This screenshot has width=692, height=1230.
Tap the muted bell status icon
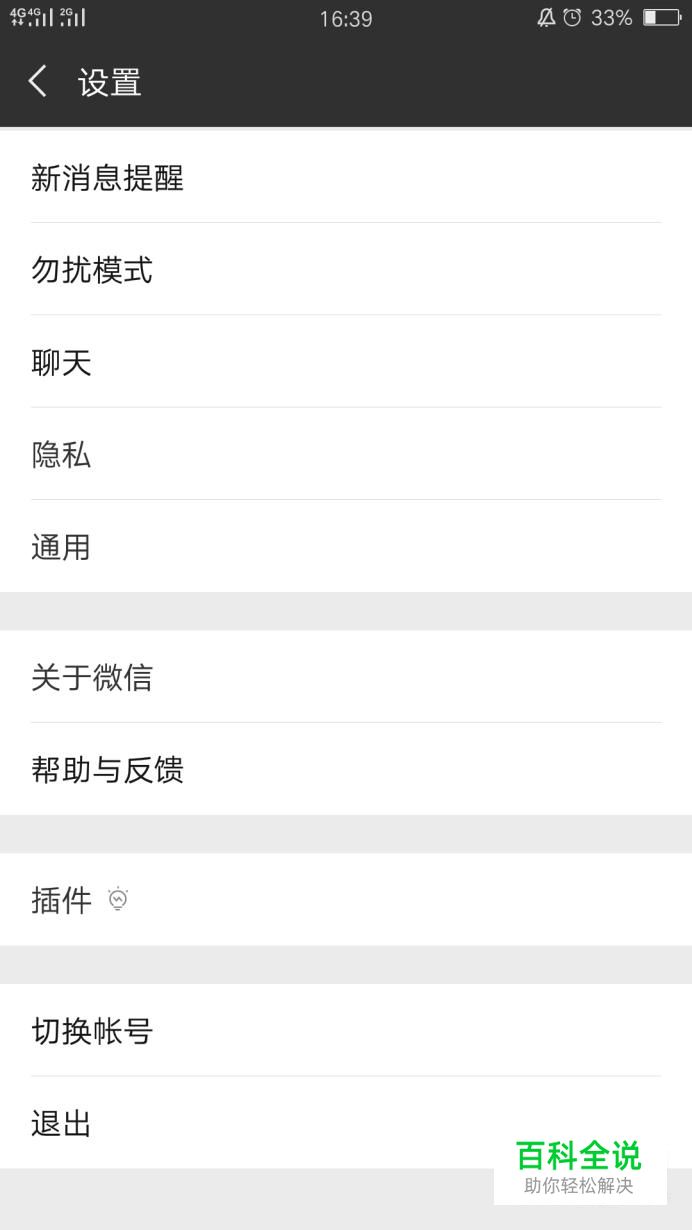point(546,18)
